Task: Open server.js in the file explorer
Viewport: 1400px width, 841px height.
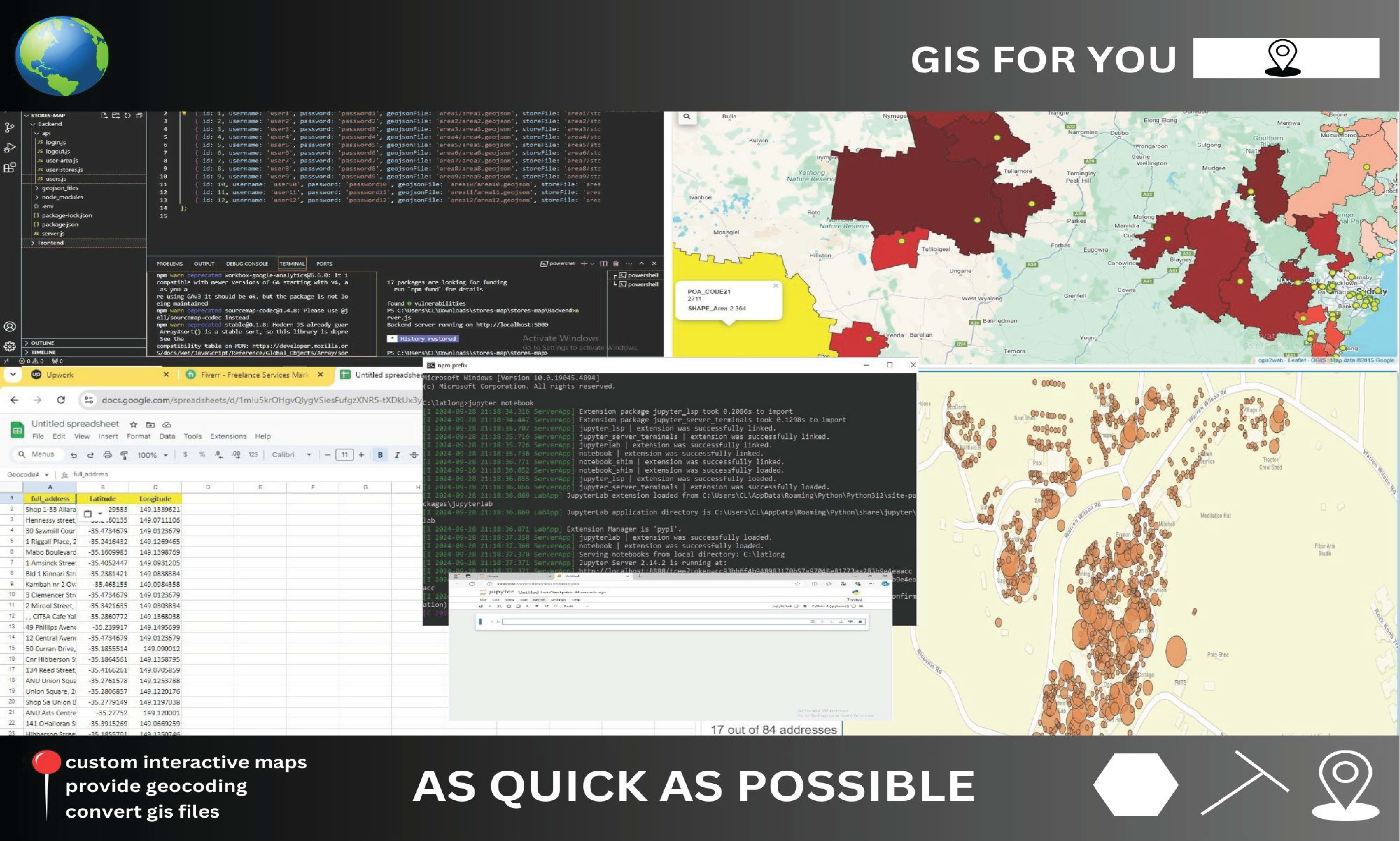Action: tap(53, 234)
